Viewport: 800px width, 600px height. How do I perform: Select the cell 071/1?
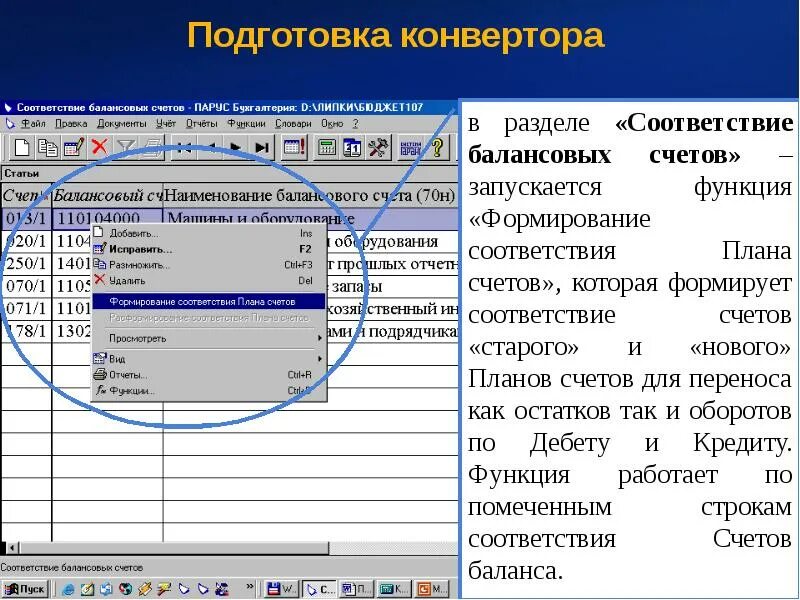click(x=26, y=308)
